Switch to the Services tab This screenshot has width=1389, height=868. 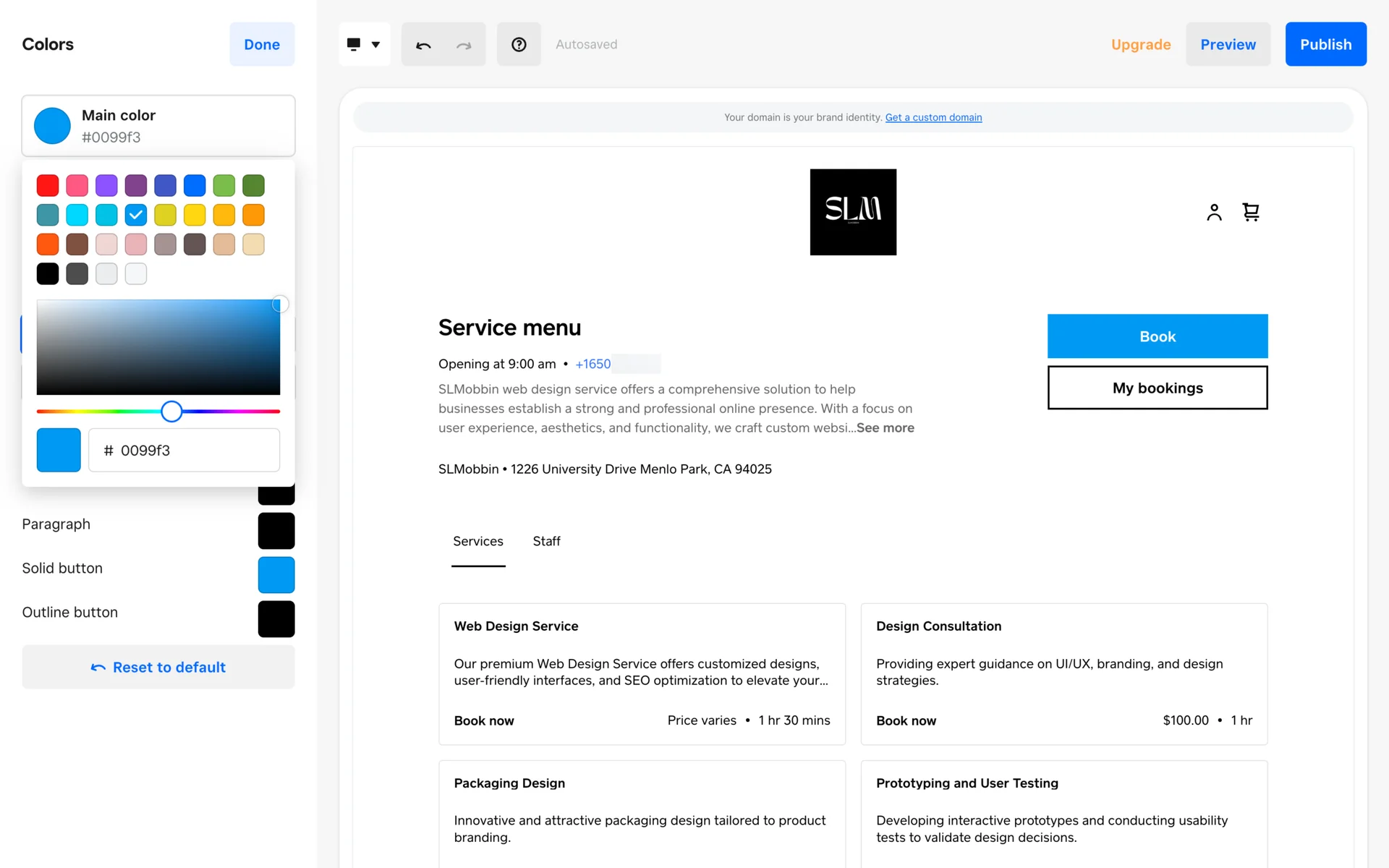click(x=477, y=541)
